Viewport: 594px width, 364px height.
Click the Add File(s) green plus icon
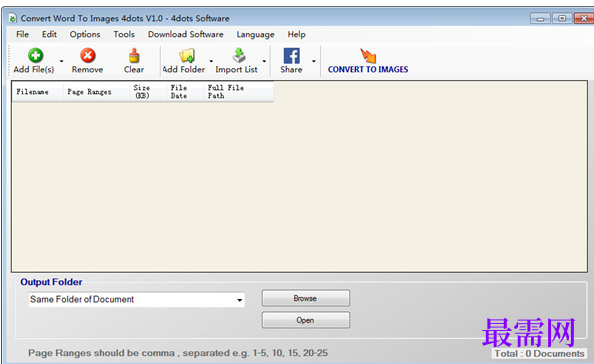tap(35, 55)
